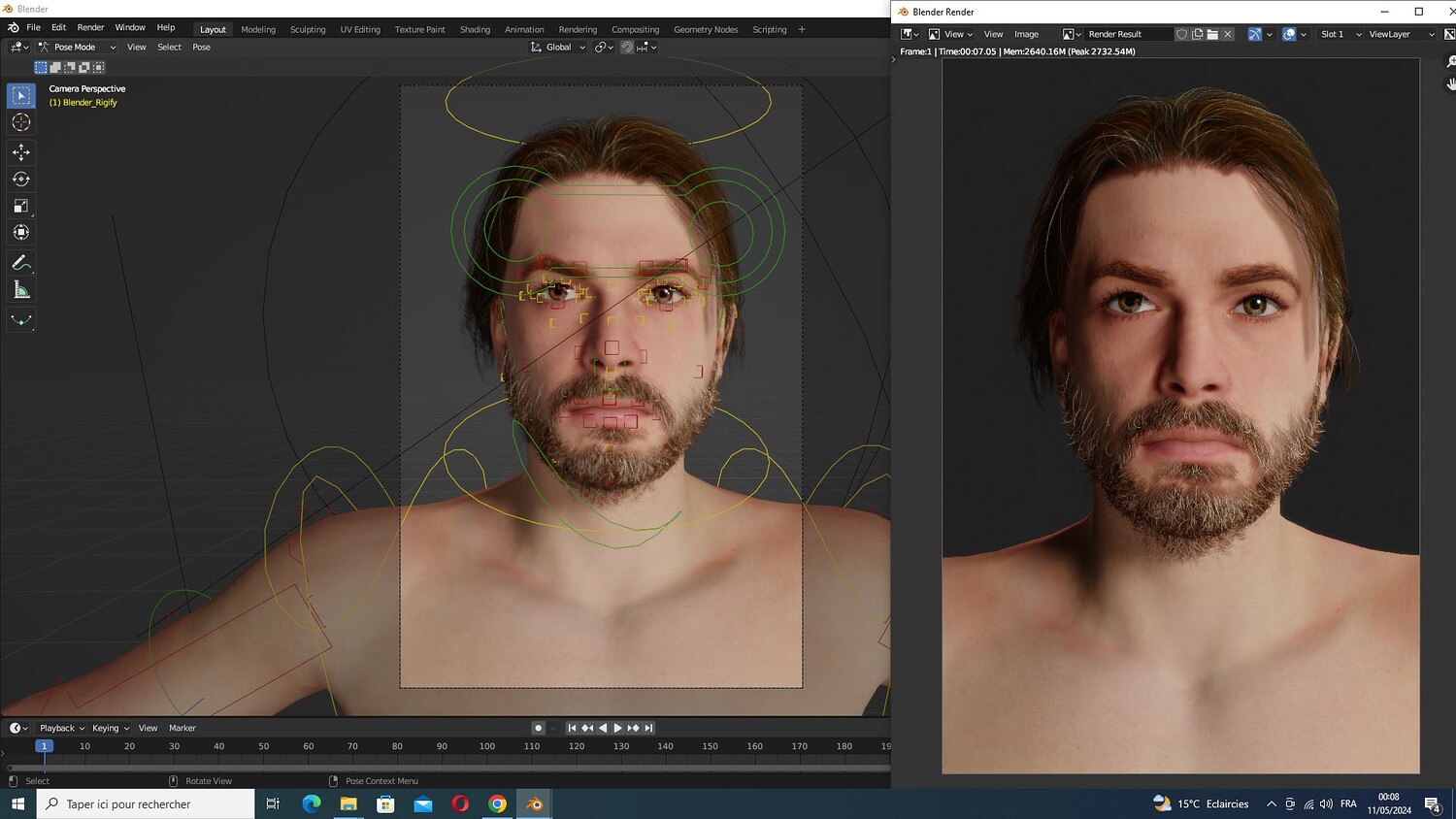This screenshot has width=1456, height=819.
Task: Select the Cursor tool in the toolbar
Action: coord(21,122)
